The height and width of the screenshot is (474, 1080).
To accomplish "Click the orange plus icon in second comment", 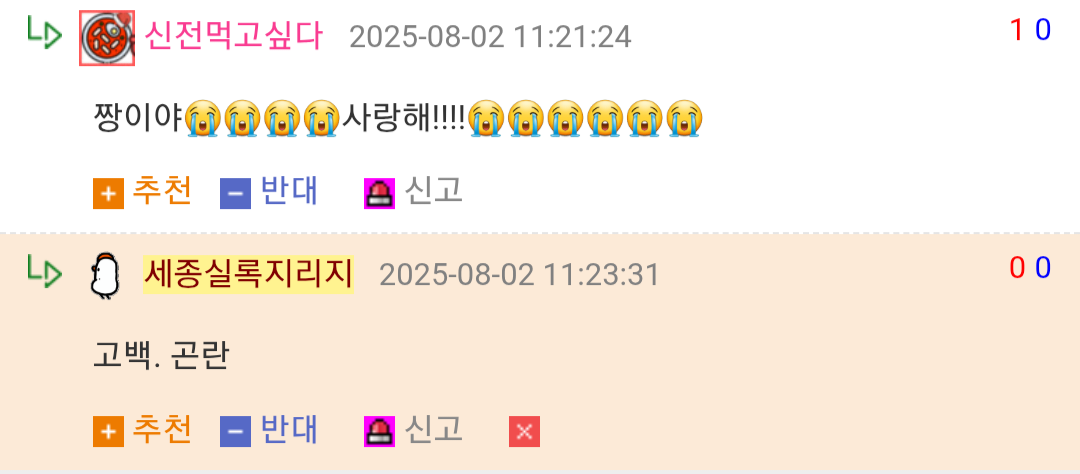I will (108, 431).
